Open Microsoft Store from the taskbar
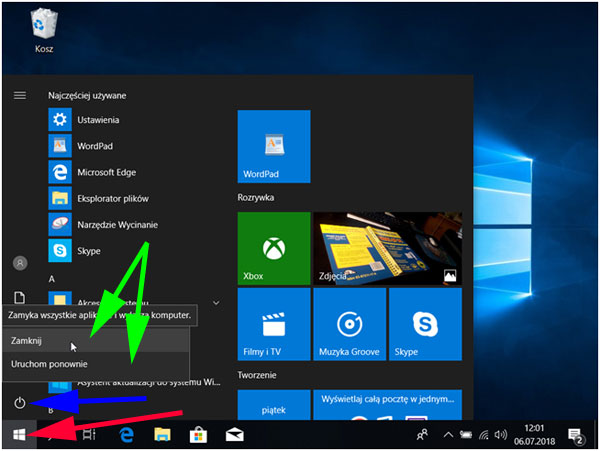The height and width of the screenshot is (451, 600). pos(198,435)
